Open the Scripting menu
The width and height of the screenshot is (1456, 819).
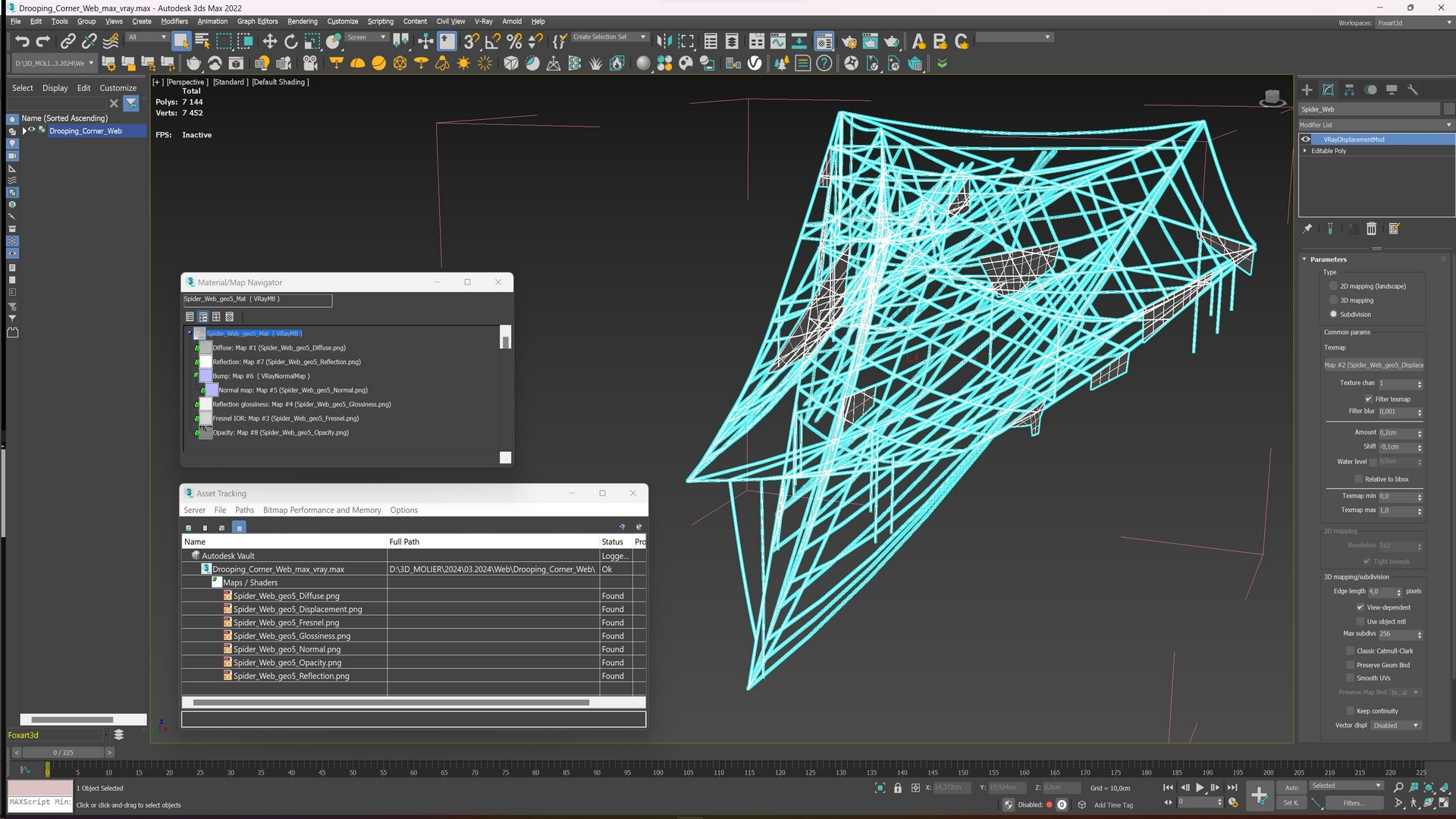[380, 21]
